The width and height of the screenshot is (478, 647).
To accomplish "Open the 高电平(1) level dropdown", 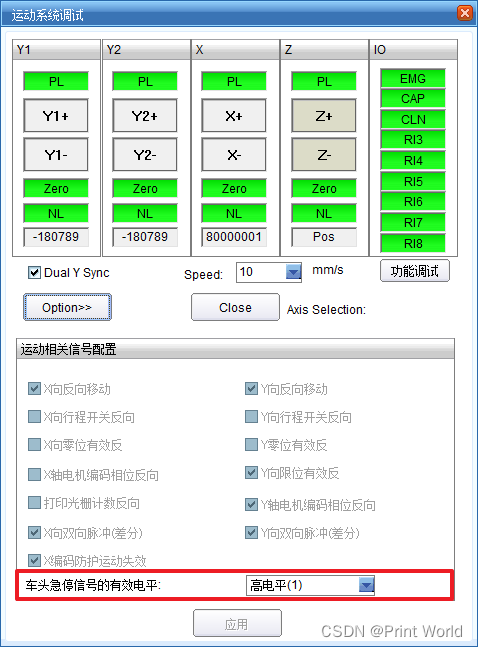I will [310, 585].
